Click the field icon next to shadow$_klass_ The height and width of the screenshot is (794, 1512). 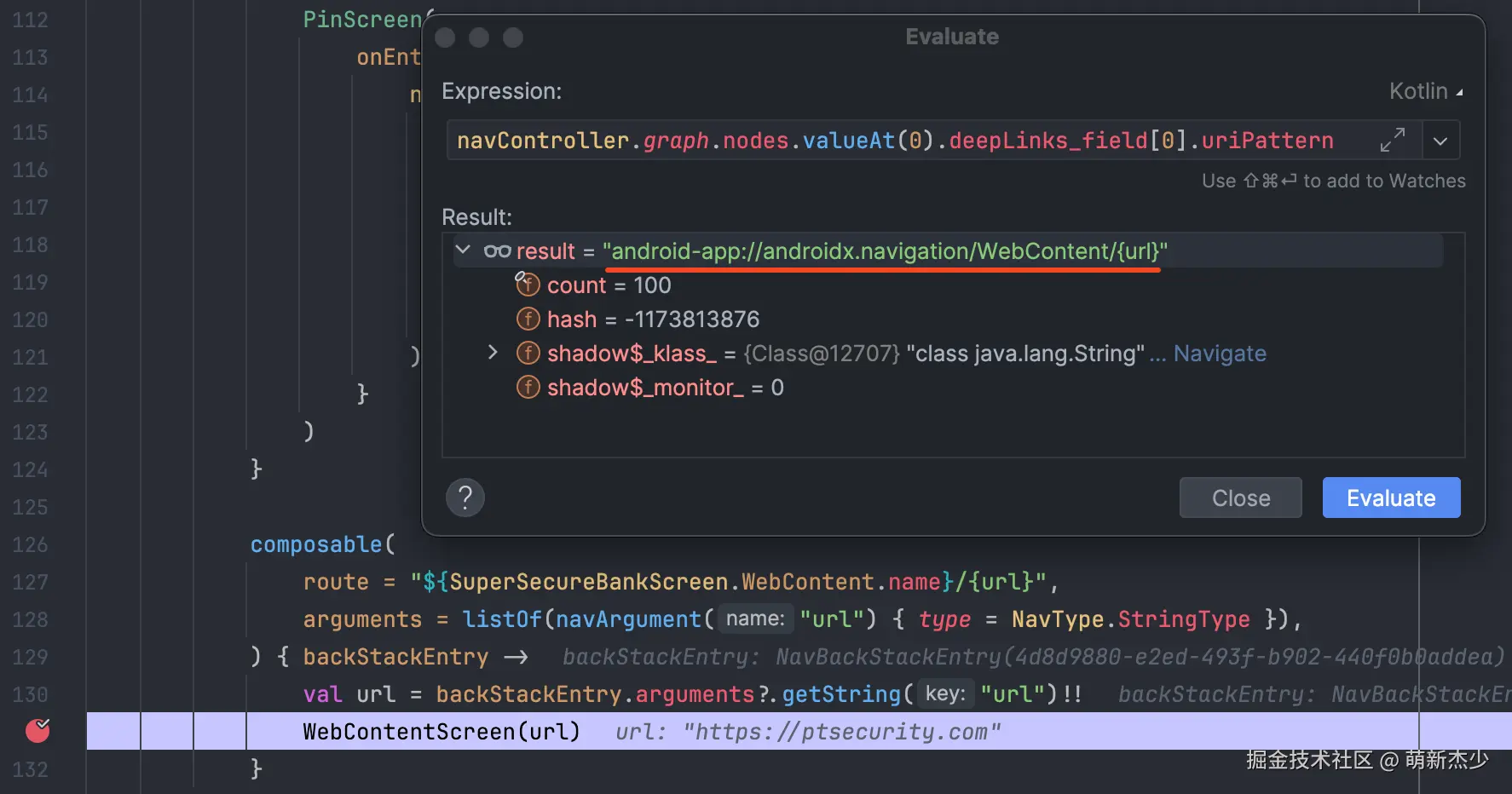tap(528, 353)
